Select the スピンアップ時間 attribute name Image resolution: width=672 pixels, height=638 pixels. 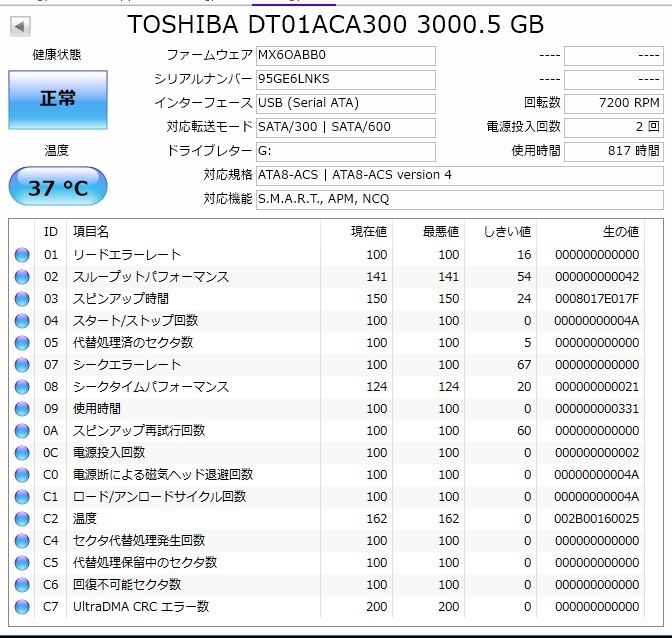(x=121, y=299)
